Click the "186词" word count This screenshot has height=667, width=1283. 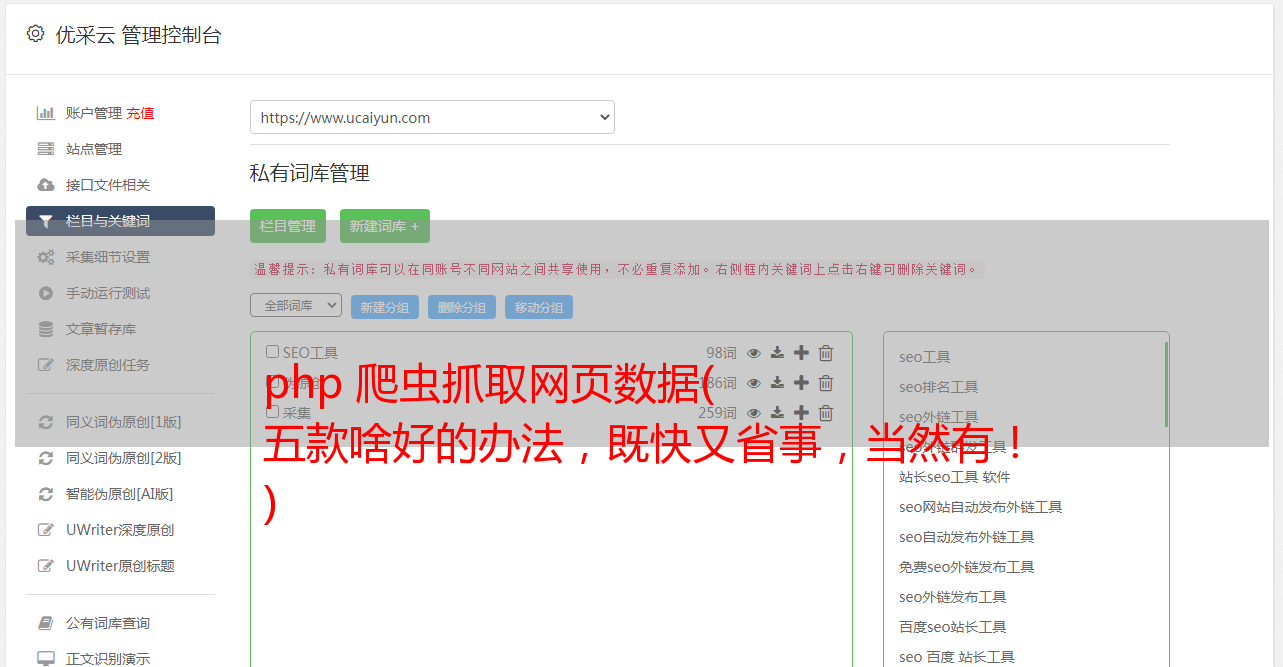click(717, 383)
